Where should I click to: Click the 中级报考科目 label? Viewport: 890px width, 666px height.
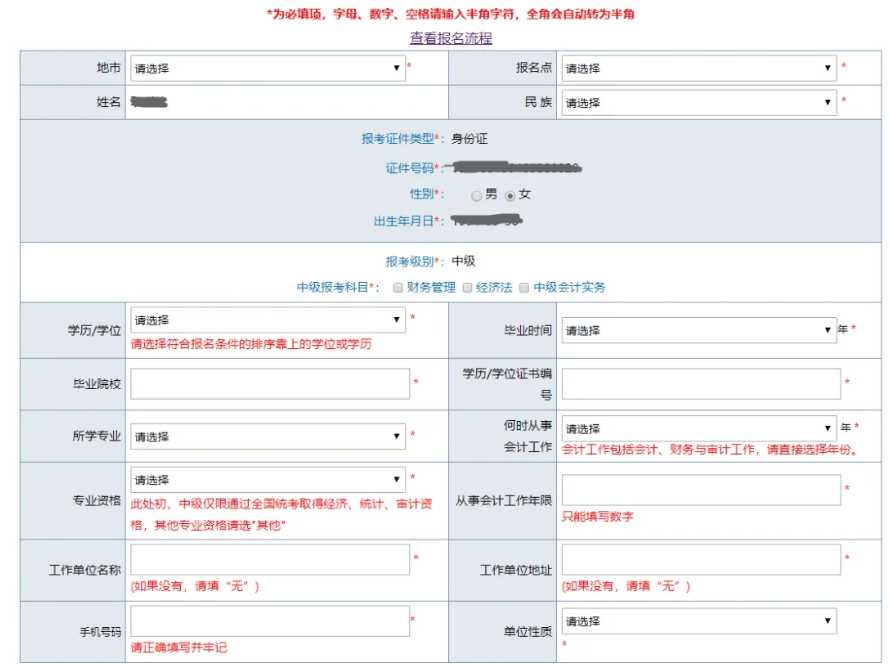[333, 288]
